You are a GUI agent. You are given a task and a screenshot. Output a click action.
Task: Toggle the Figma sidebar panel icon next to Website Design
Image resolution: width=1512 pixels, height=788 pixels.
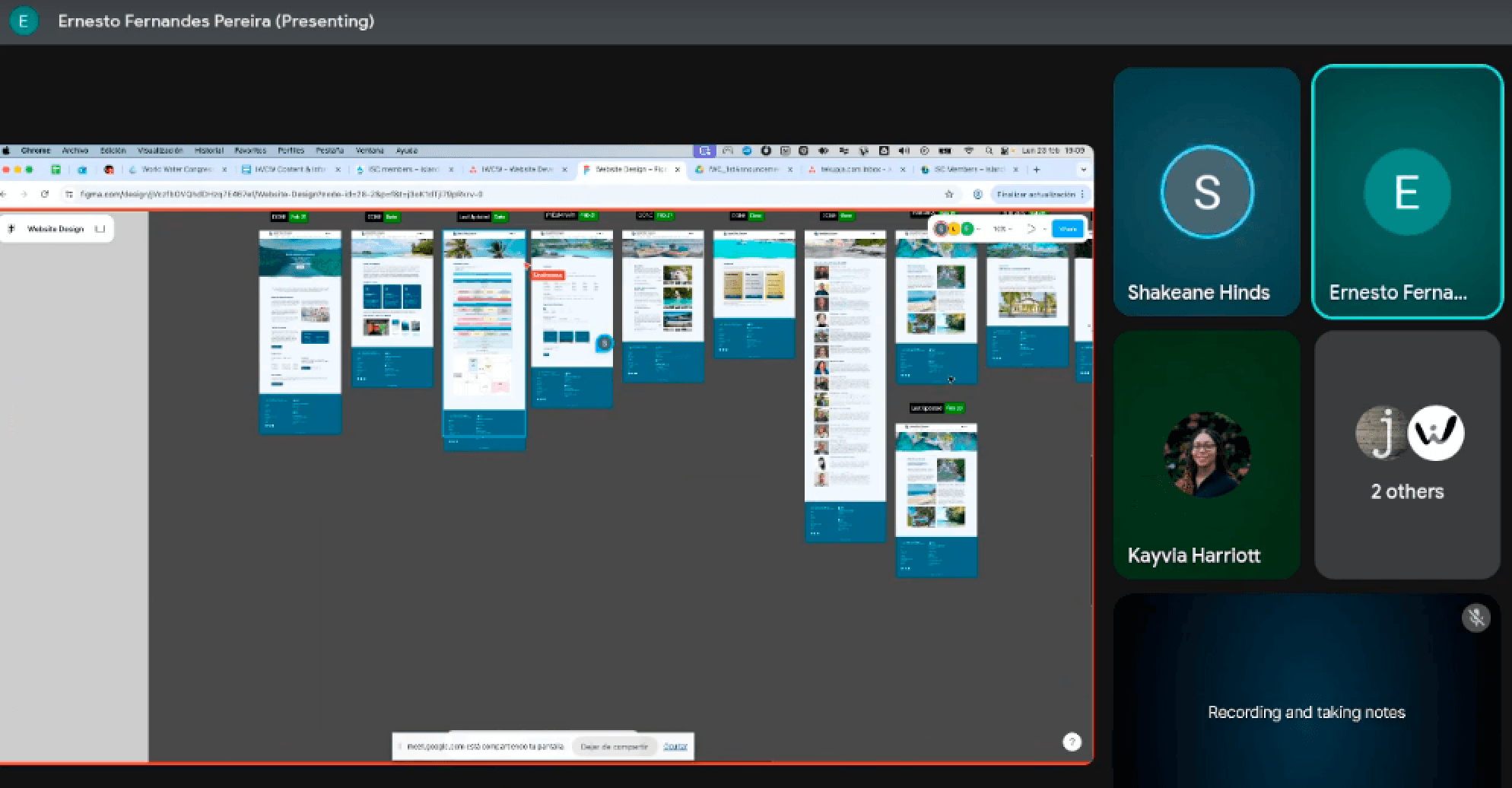100,229
